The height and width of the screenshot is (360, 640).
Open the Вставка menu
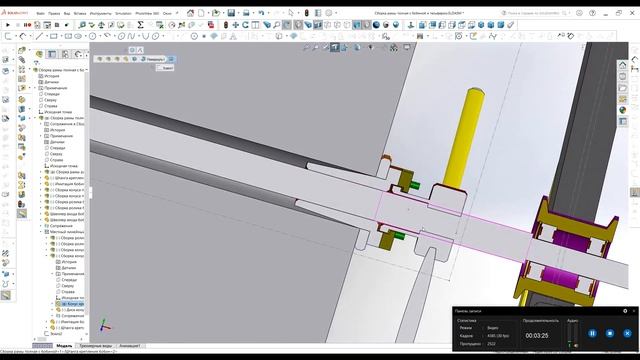tap(80, 13)
